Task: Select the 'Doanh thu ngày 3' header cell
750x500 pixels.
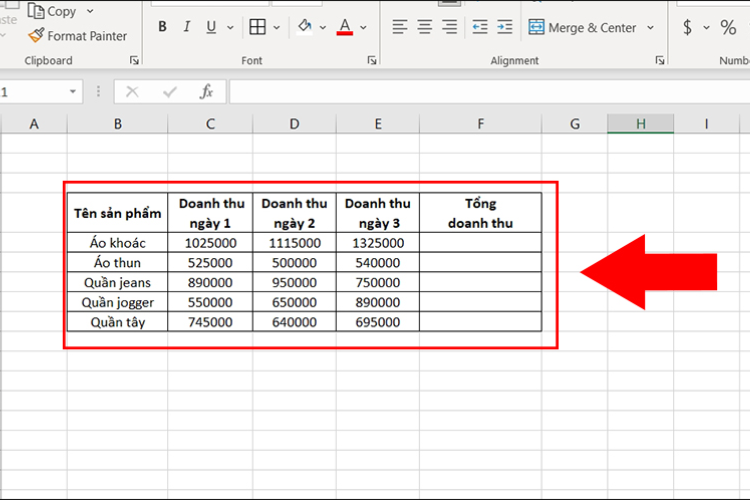Action: click(378, 213)
